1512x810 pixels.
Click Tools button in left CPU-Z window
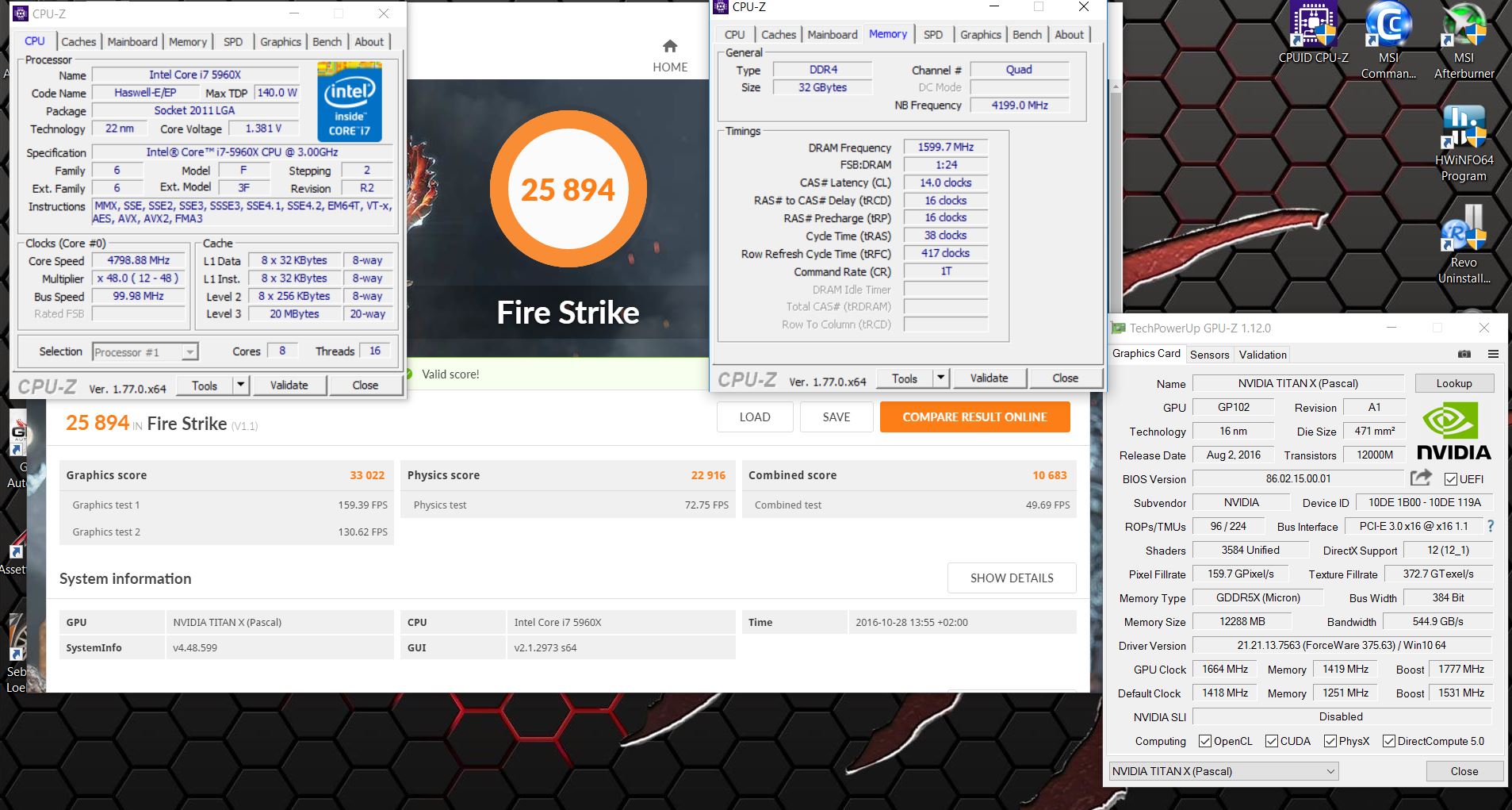tap(205, 385)
